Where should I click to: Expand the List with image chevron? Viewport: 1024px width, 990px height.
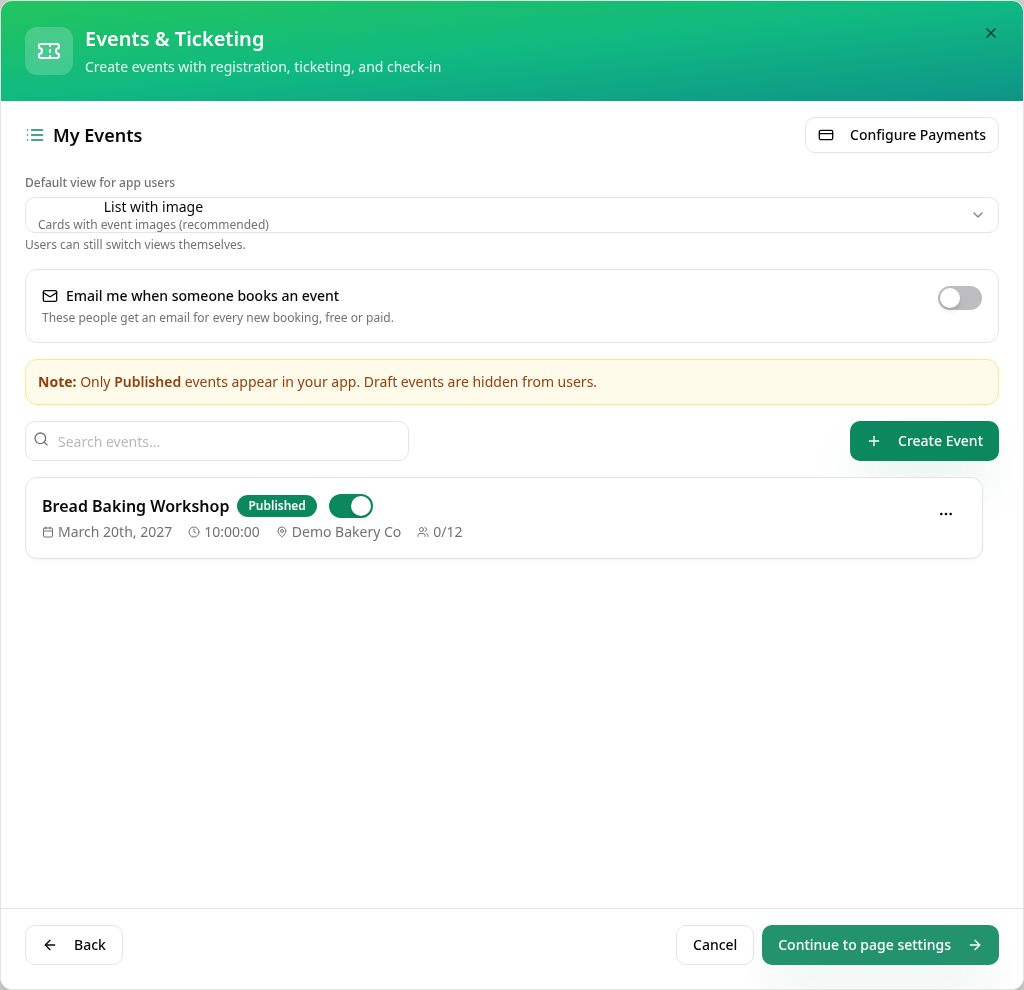coord(978,215)
